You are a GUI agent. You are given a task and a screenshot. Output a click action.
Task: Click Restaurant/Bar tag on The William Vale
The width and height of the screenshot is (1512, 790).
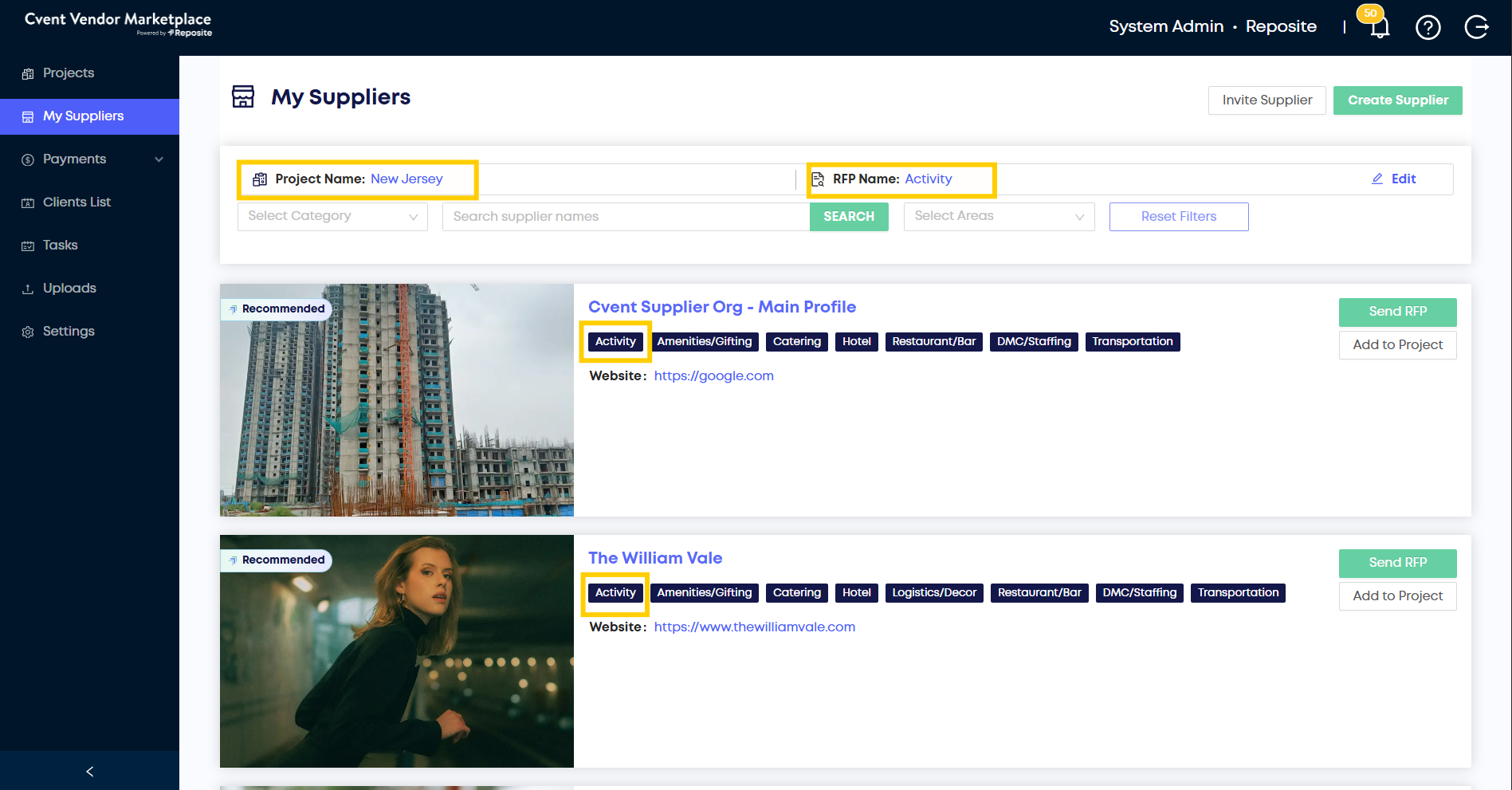pyautogui.click(x=1039, y=593)
